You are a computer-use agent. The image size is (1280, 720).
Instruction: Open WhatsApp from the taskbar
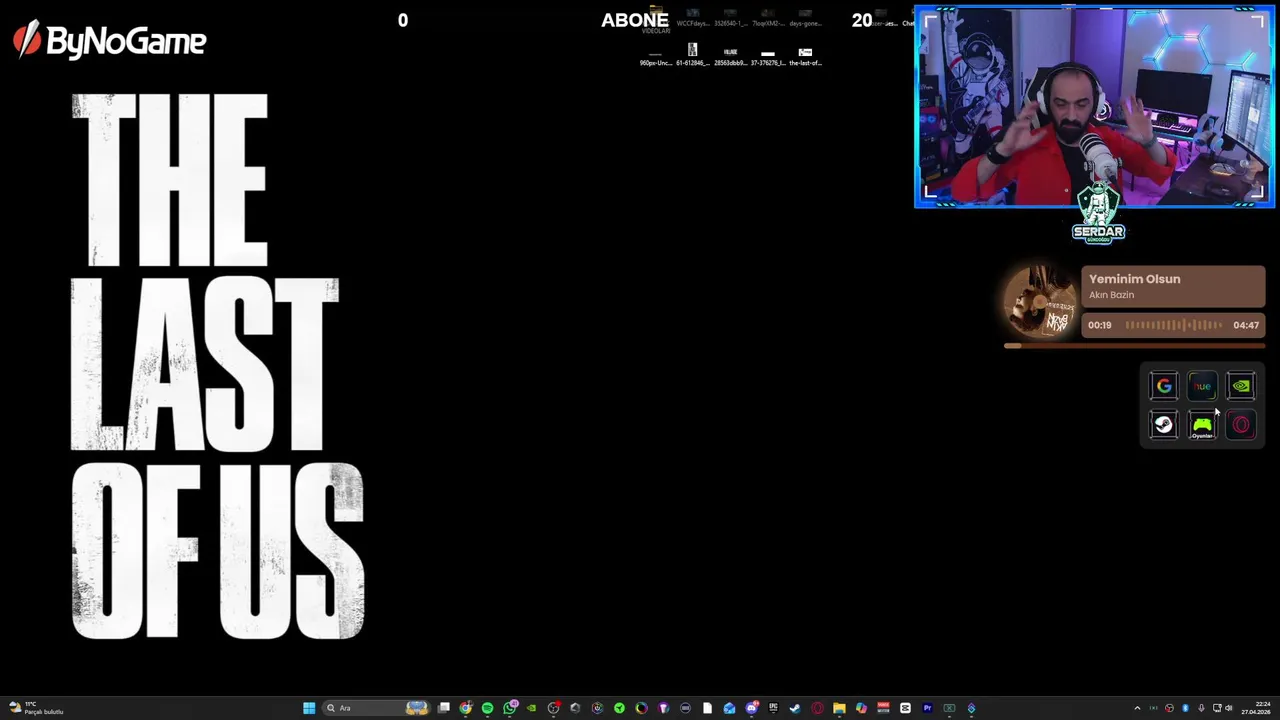(510, 708)
